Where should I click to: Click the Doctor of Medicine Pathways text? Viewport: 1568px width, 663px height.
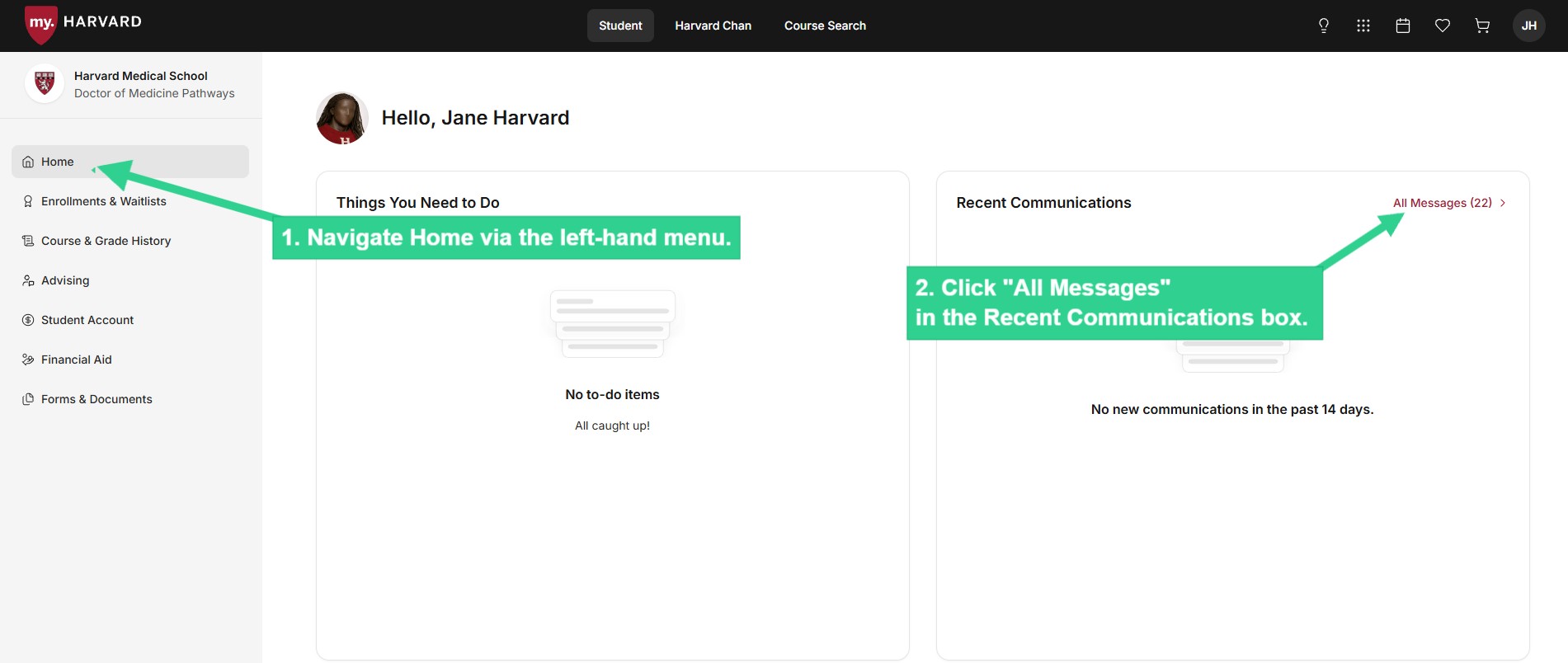pos(154,93)
